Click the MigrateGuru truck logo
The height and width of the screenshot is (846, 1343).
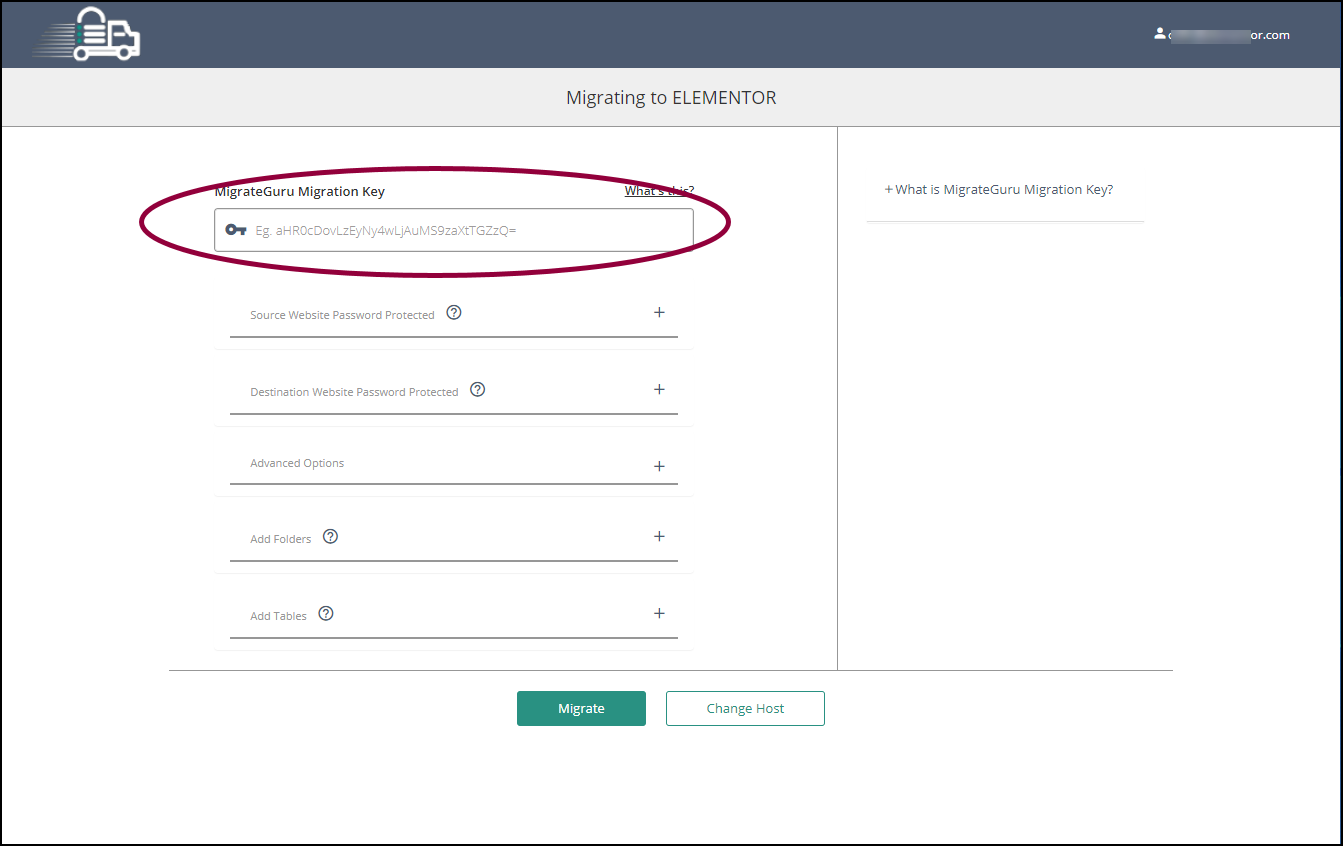[x=87, y=34]
